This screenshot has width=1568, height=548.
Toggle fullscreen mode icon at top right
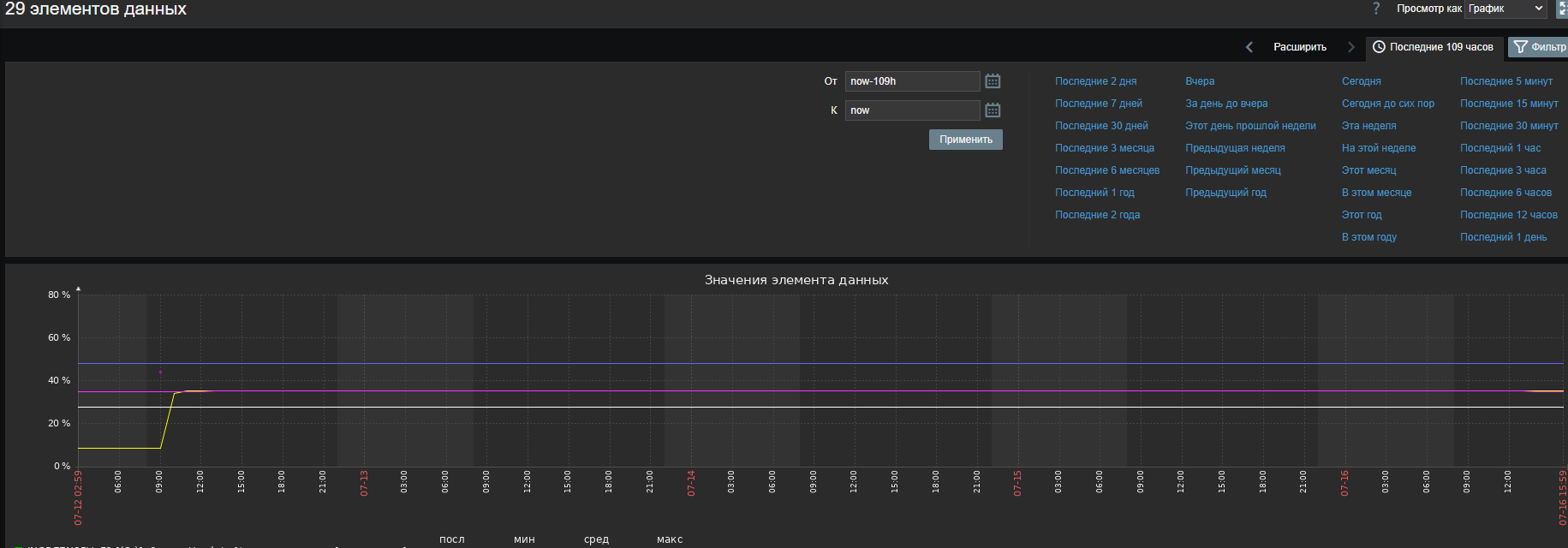click(x=1561, y=9)
